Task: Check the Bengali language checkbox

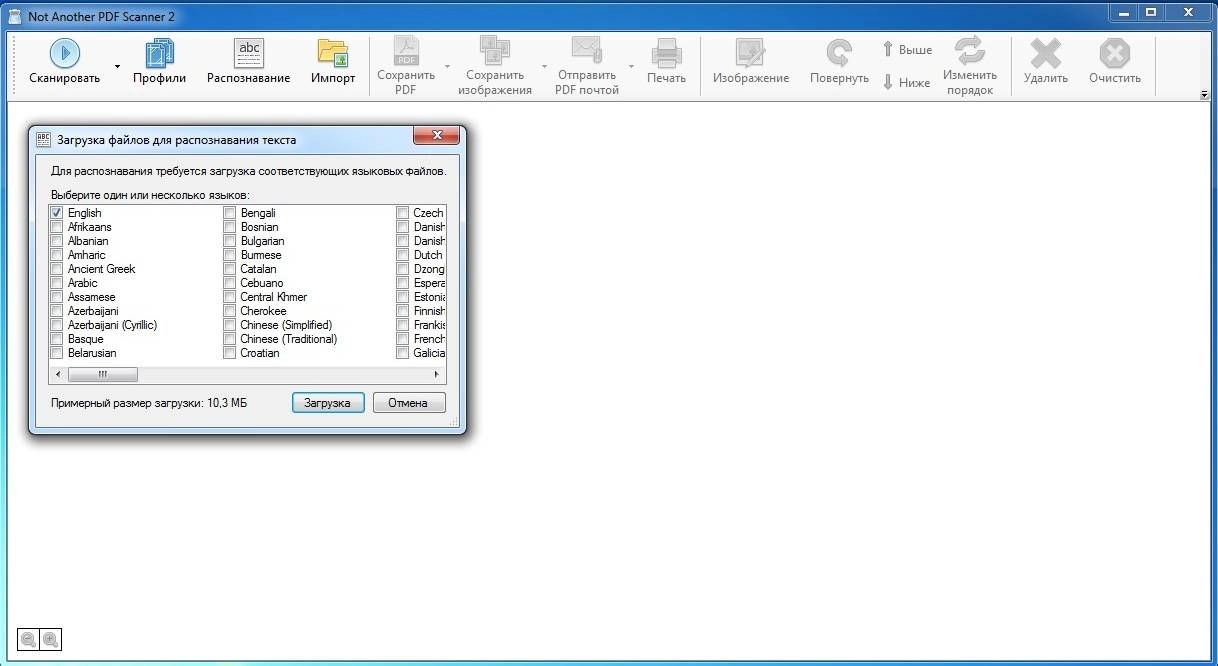Action: tap(229, 213)
